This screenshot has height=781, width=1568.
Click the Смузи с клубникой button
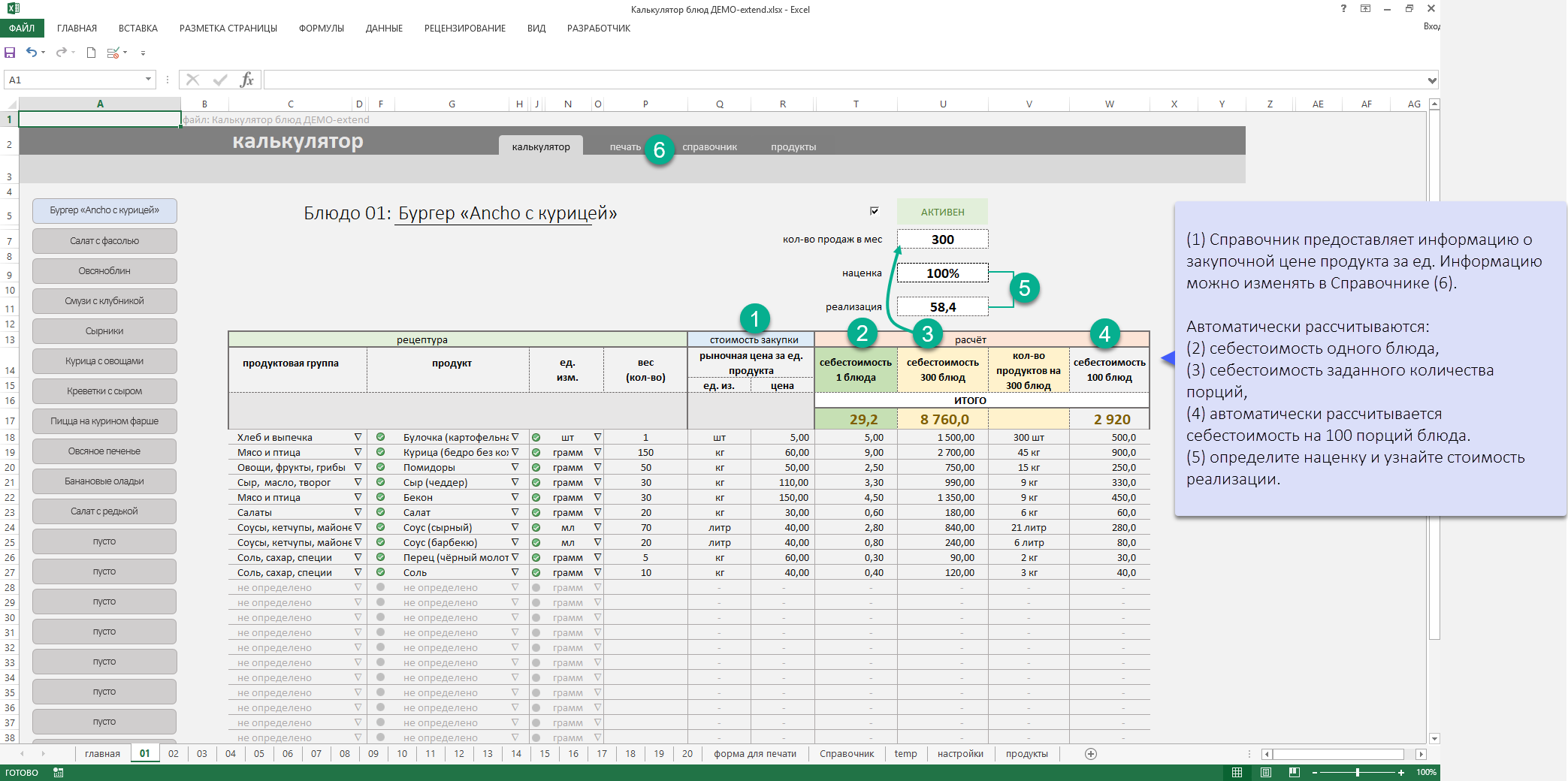104,301
